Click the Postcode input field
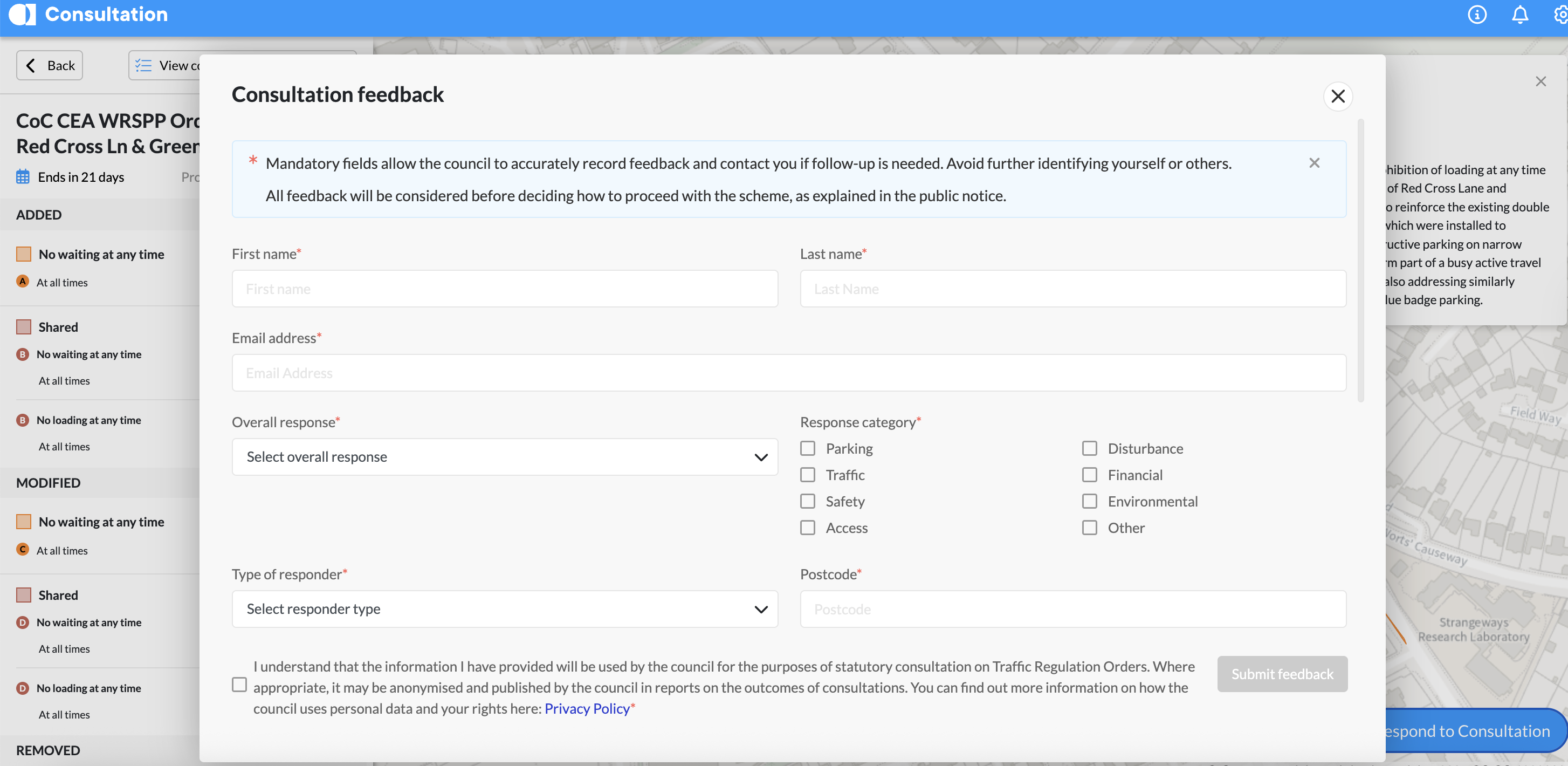1568x766 pixels. 1072,609
